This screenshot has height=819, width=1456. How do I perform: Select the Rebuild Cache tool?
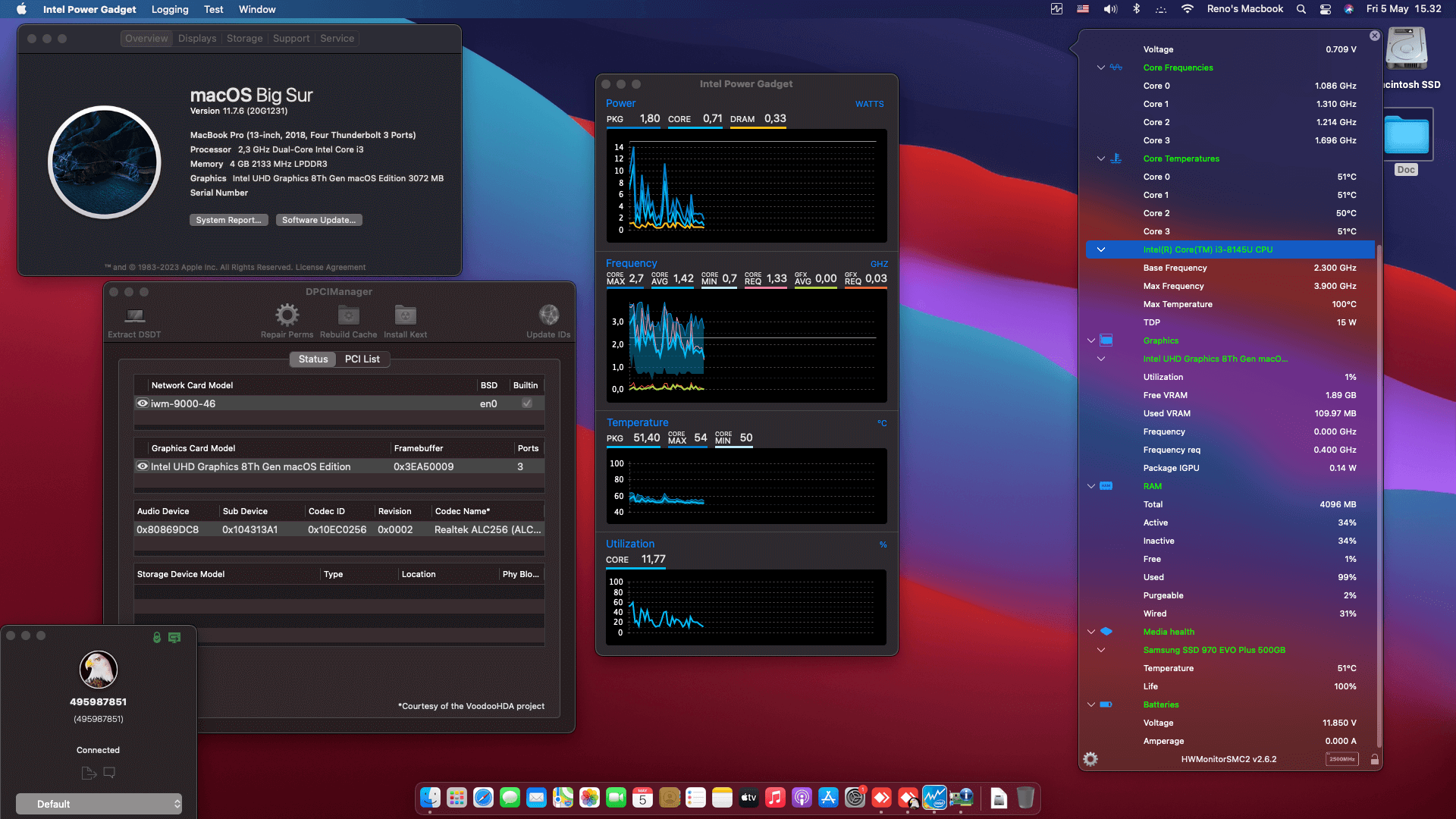348,316
